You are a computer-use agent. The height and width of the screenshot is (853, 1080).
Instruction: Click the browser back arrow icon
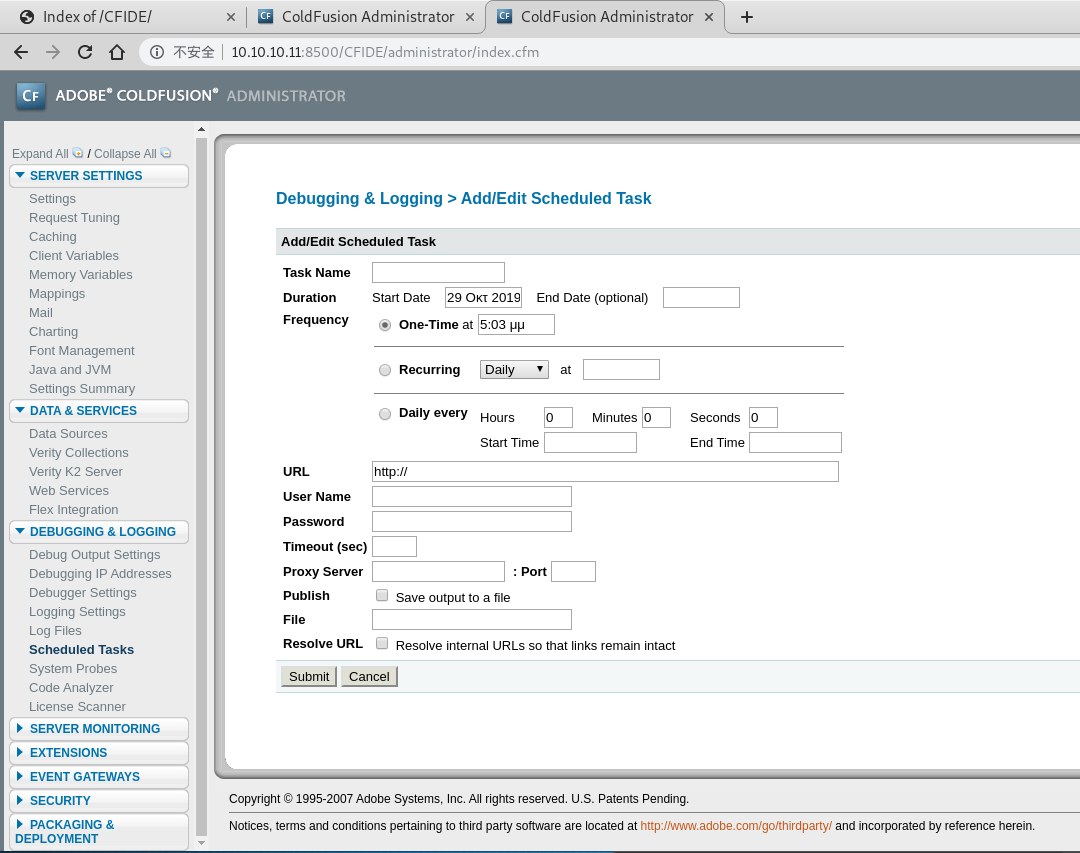tap(21, 52)
